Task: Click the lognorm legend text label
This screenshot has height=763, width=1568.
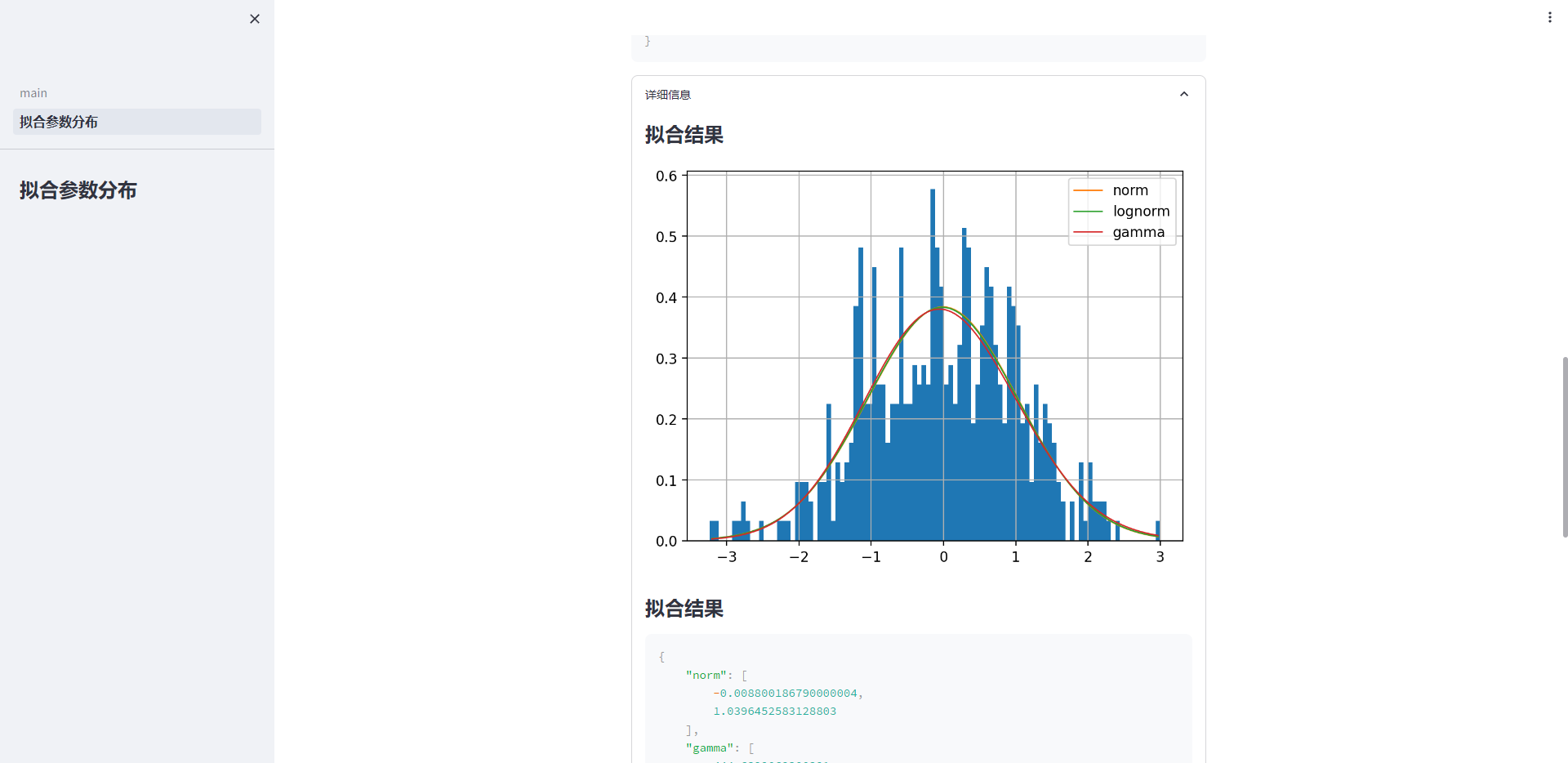Action: (x=1141, y=212)
